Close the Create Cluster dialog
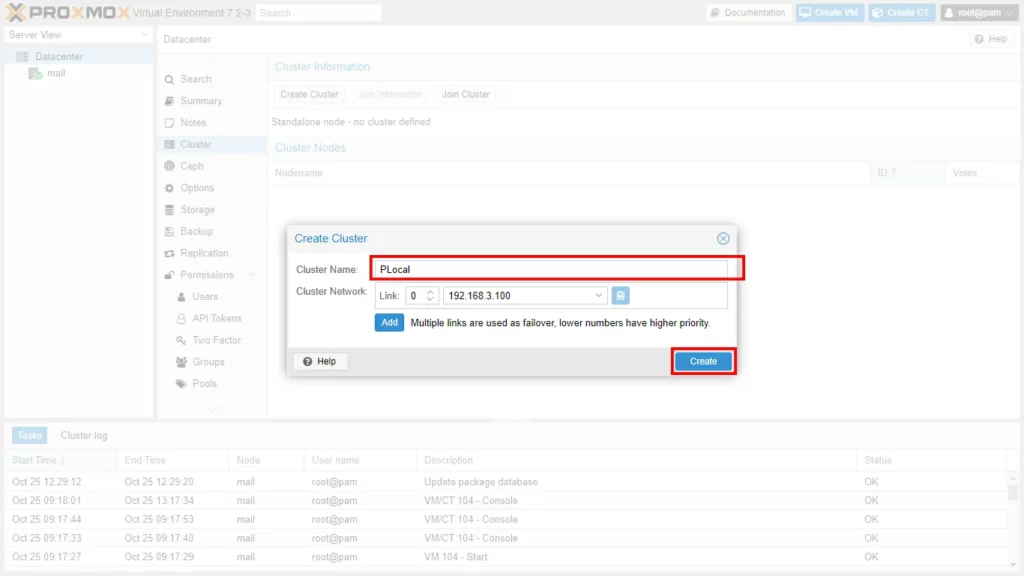This screenshot has width=1024, height=576. pos(723,239)
